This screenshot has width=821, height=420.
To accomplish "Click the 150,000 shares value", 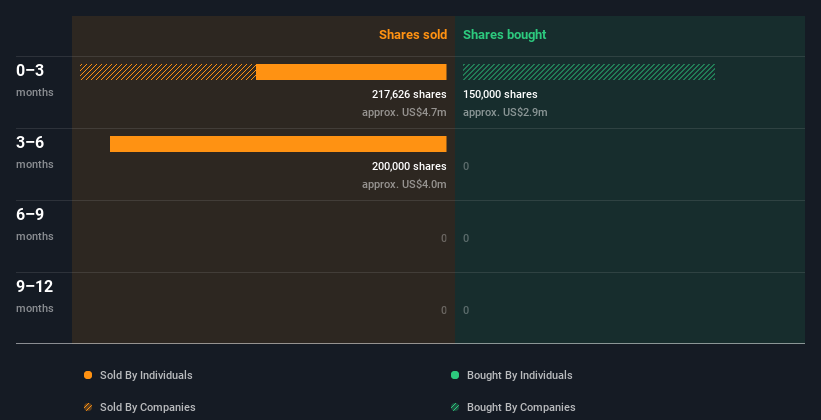I will tap(500, 94).
